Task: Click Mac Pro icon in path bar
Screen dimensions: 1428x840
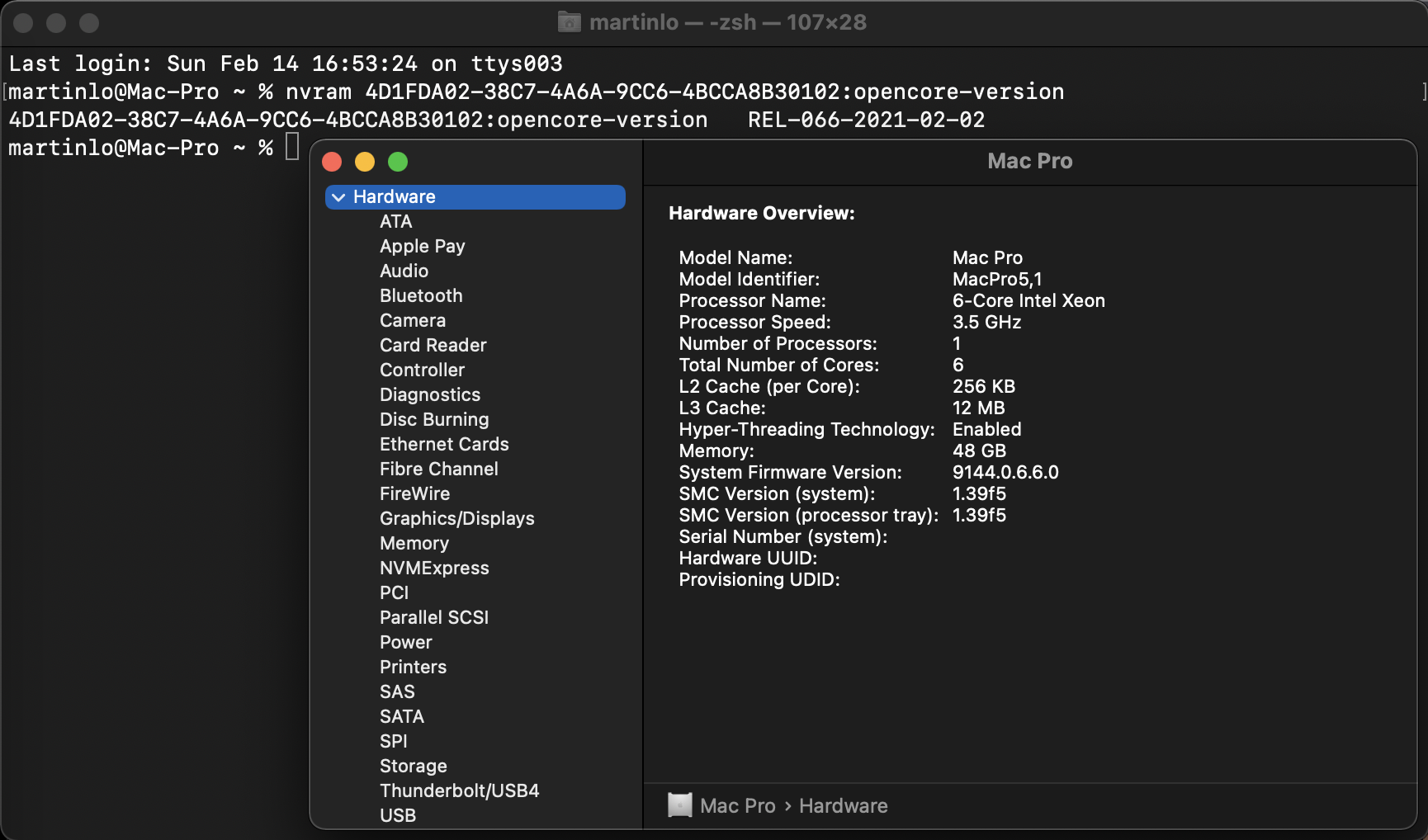Action: coord(679,805)
